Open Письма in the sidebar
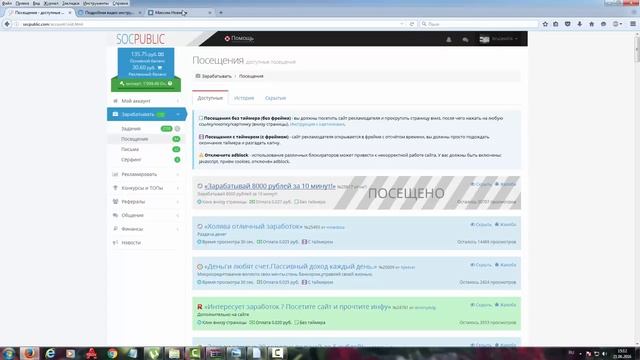640x360 pixels. [x=130, y=149]
